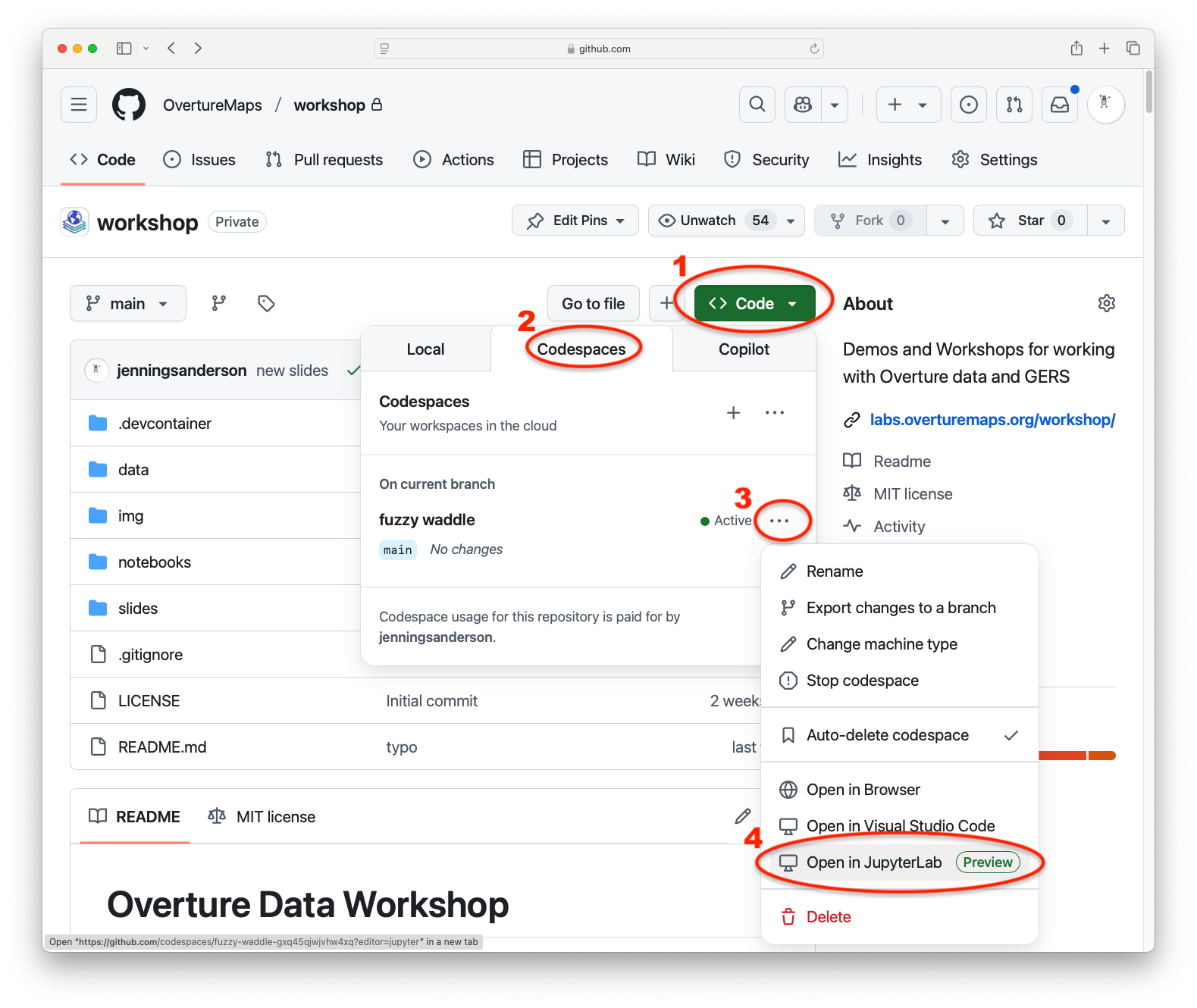Open the Issues repository tab
This screenshot has width=1197, height=1008.
[x=199, y=160]
